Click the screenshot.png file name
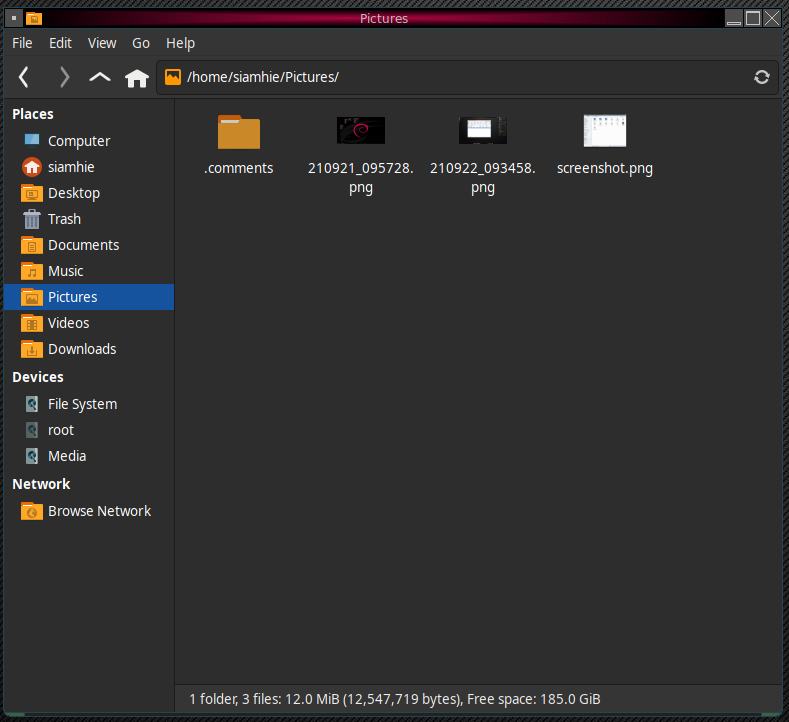789x722 pixels. pyautogui.click(x=605, y=168)
